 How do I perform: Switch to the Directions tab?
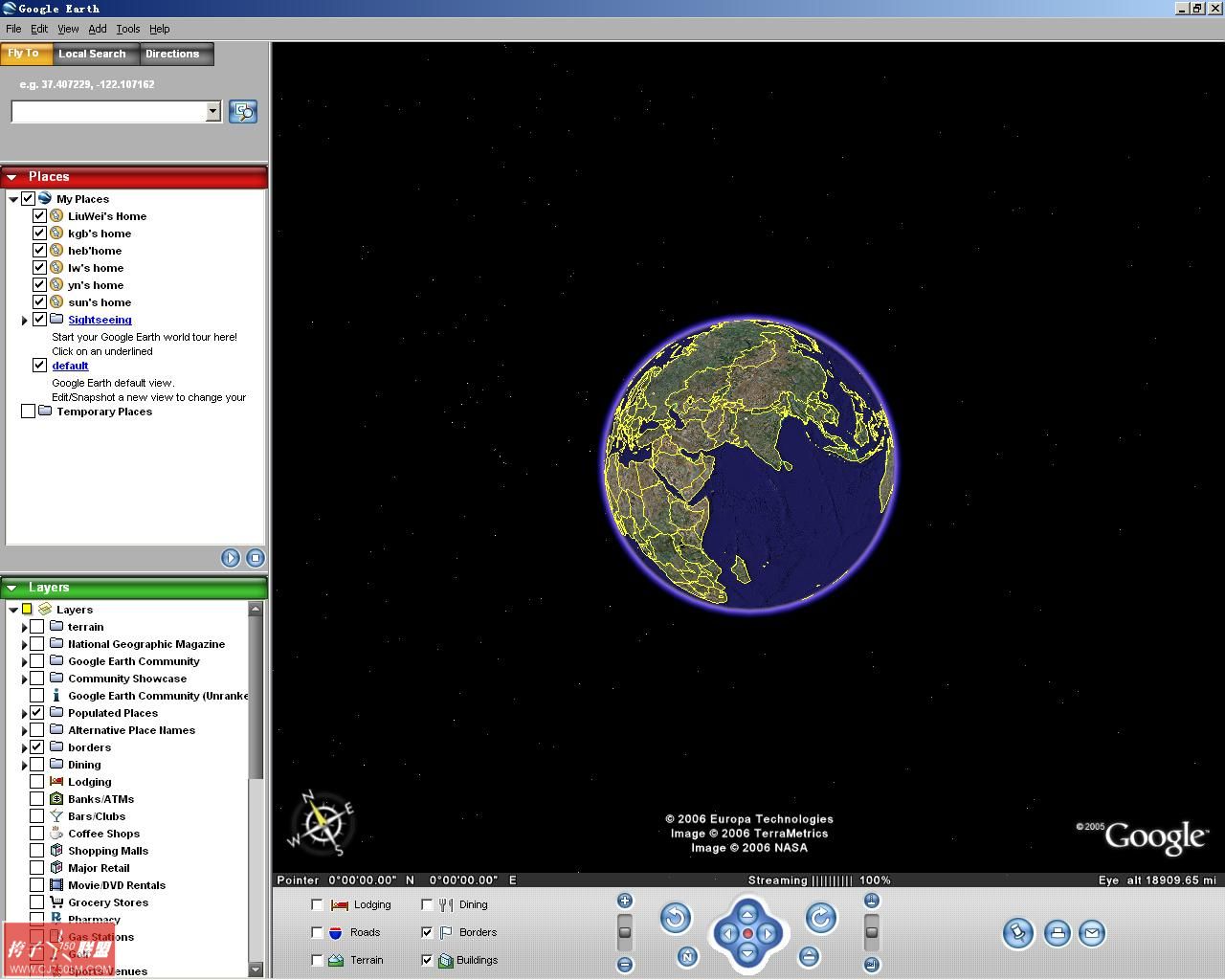pos(176,55)
